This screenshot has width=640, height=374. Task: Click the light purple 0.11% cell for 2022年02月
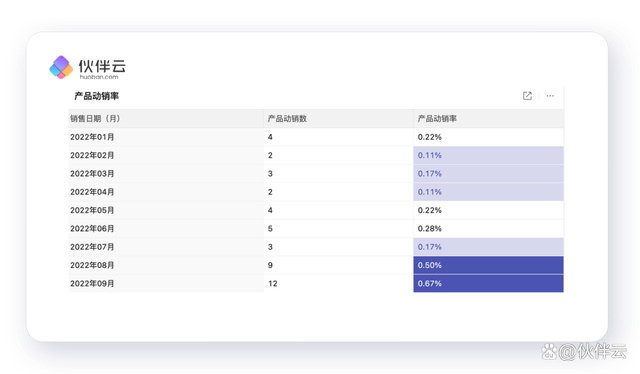click(x=489, y=155)
